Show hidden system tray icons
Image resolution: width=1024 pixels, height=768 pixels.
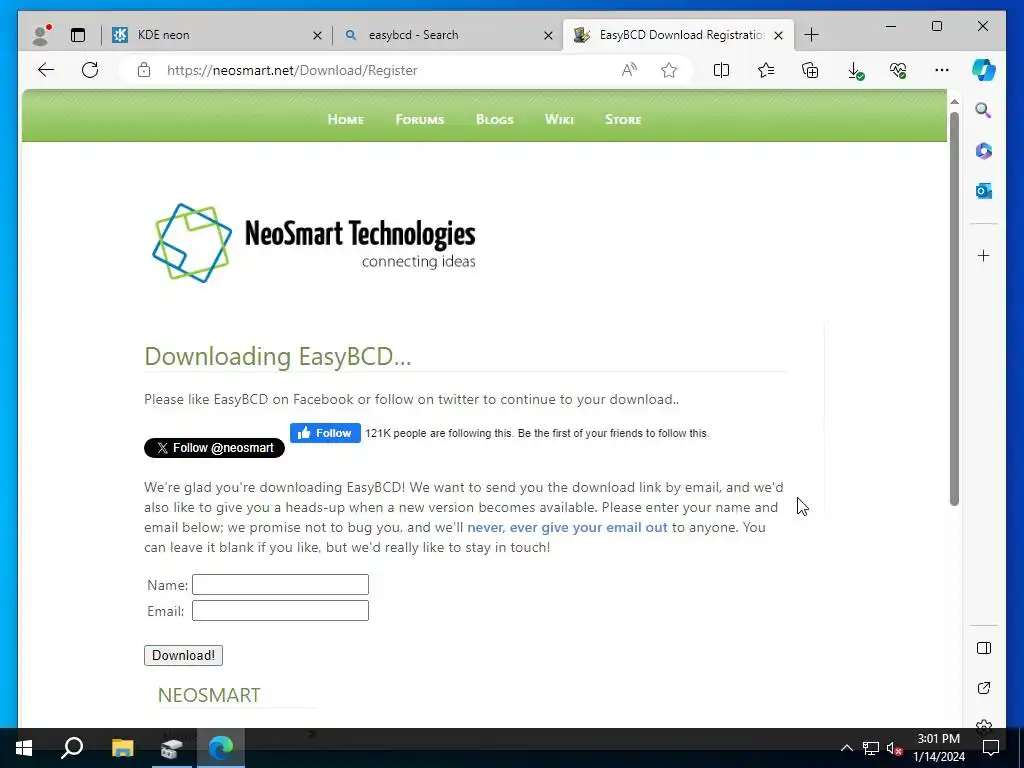[846, 748]
